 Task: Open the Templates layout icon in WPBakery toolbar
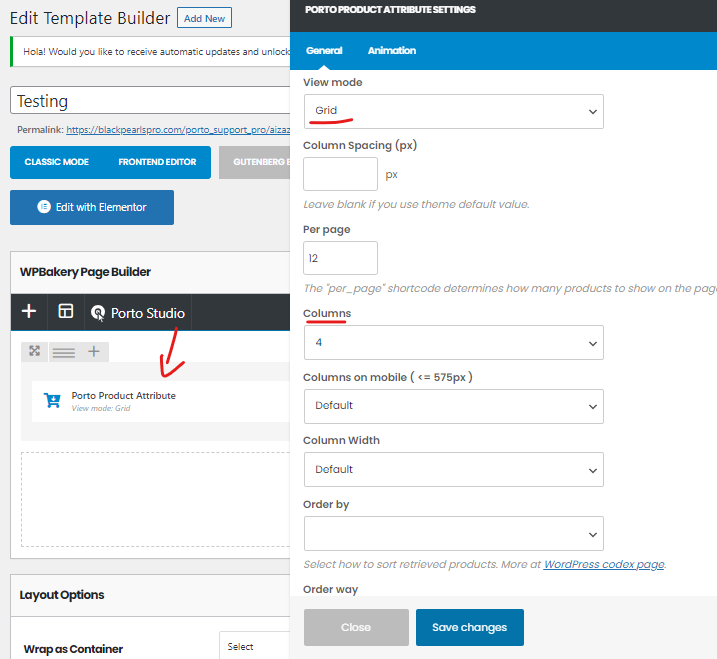(66, 311)
